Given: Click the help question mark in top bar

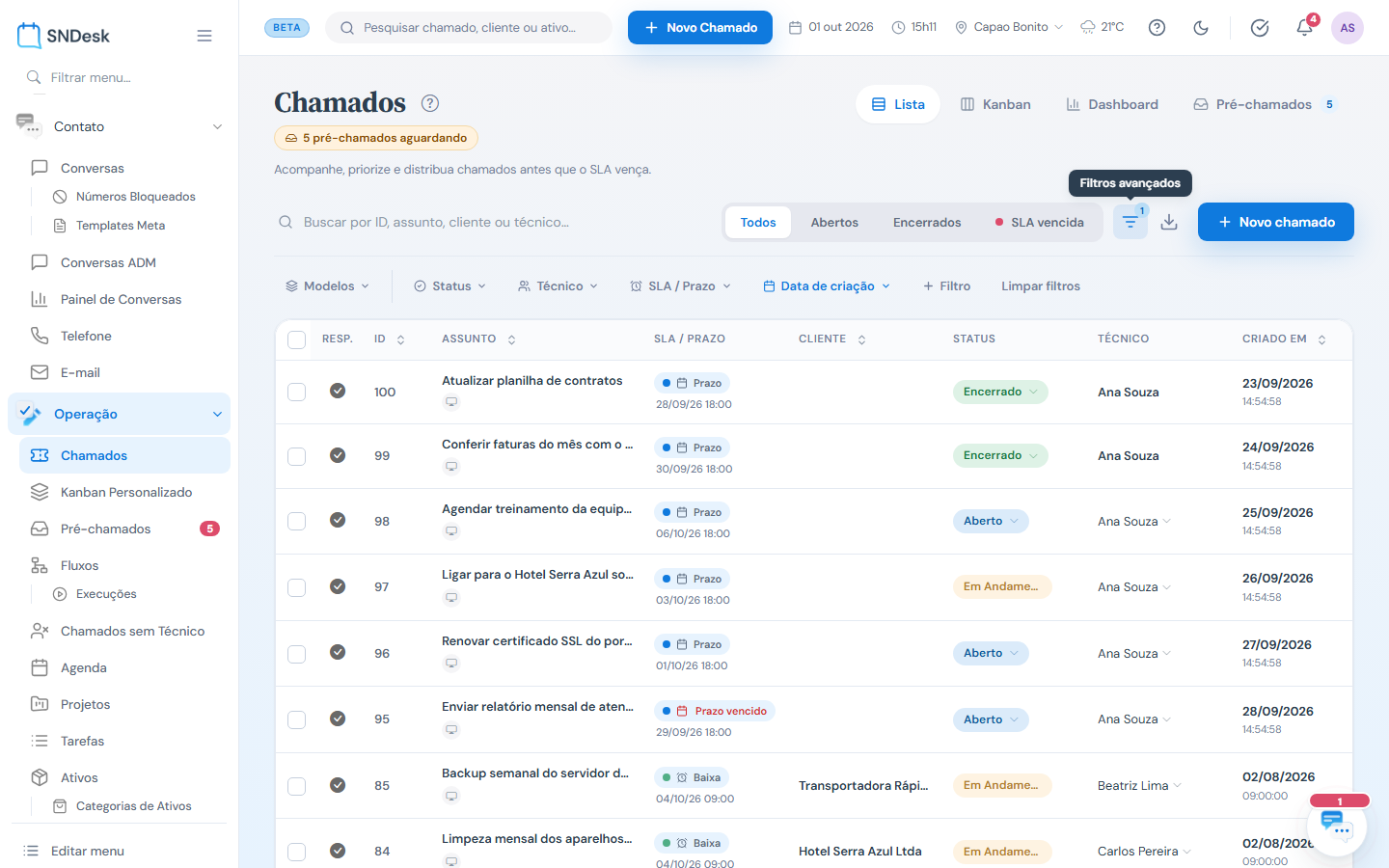Looking at the screenshot, I should point(1157,28).
